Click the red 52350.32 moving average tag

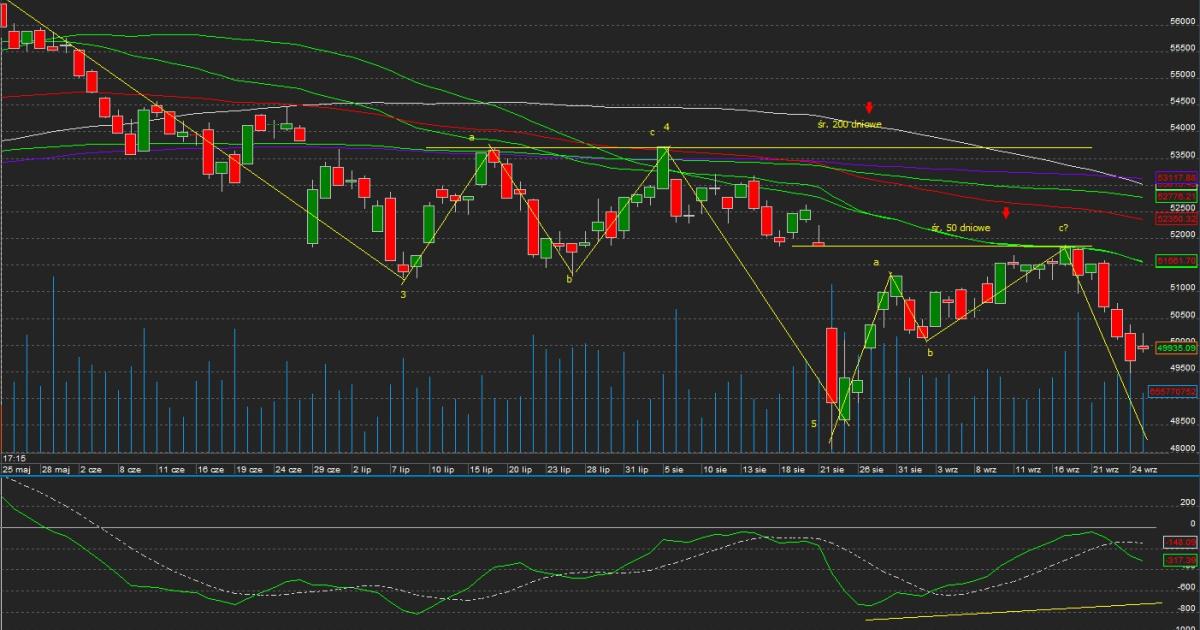point(1175,218)
